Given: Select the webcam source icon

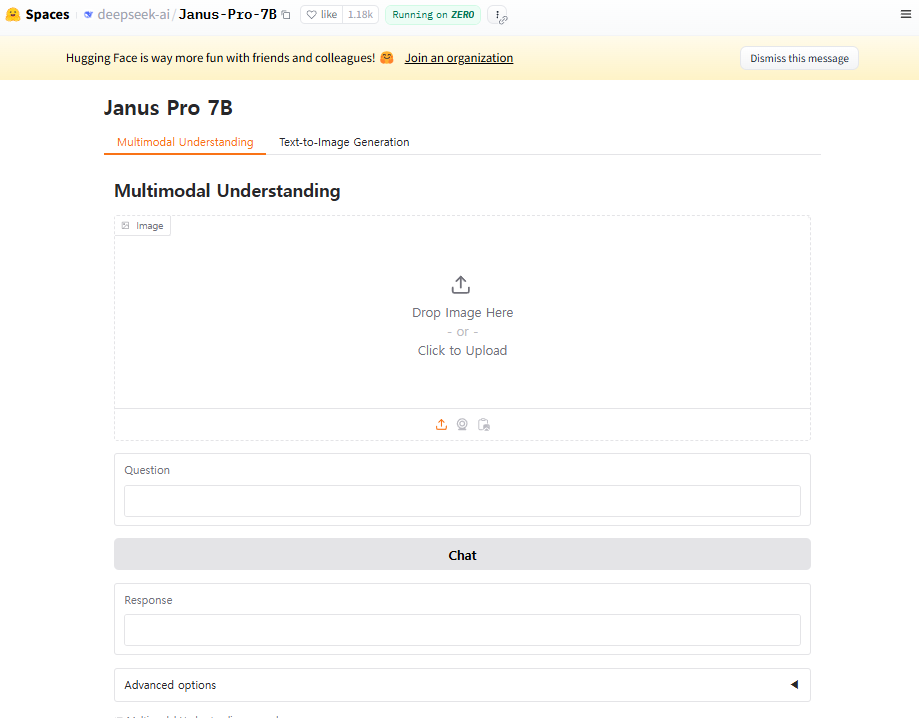Looking at the screenshot, I should 462,424.
